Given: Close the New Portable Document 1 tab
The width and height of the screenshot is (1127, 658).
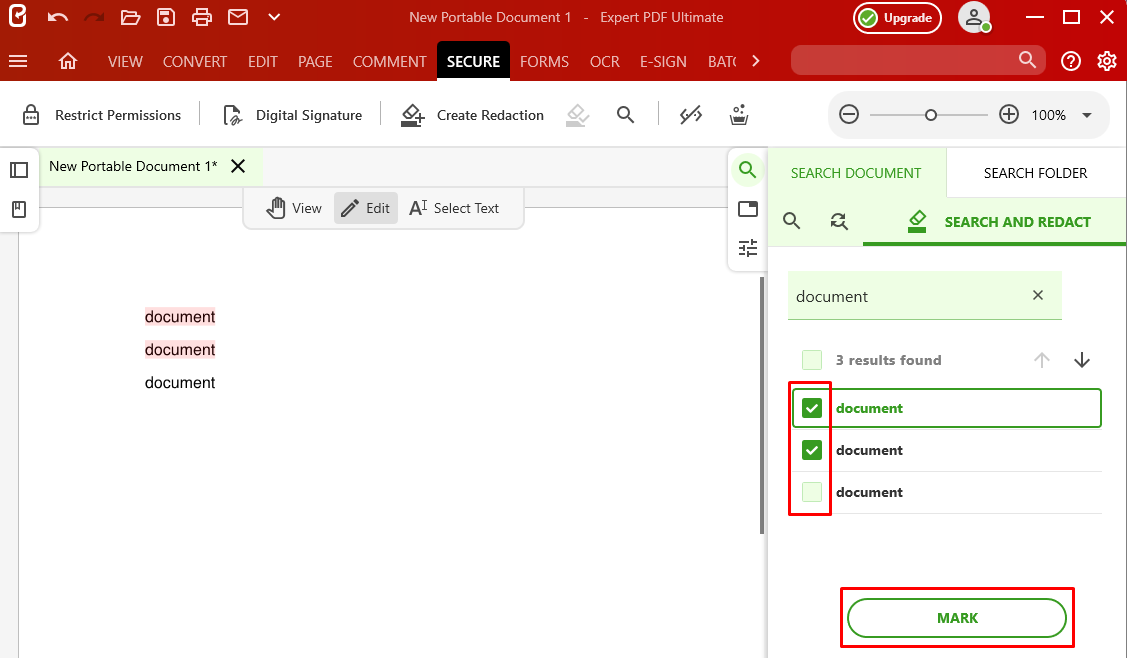Looking at the screenshot, I should coord(238,166).
